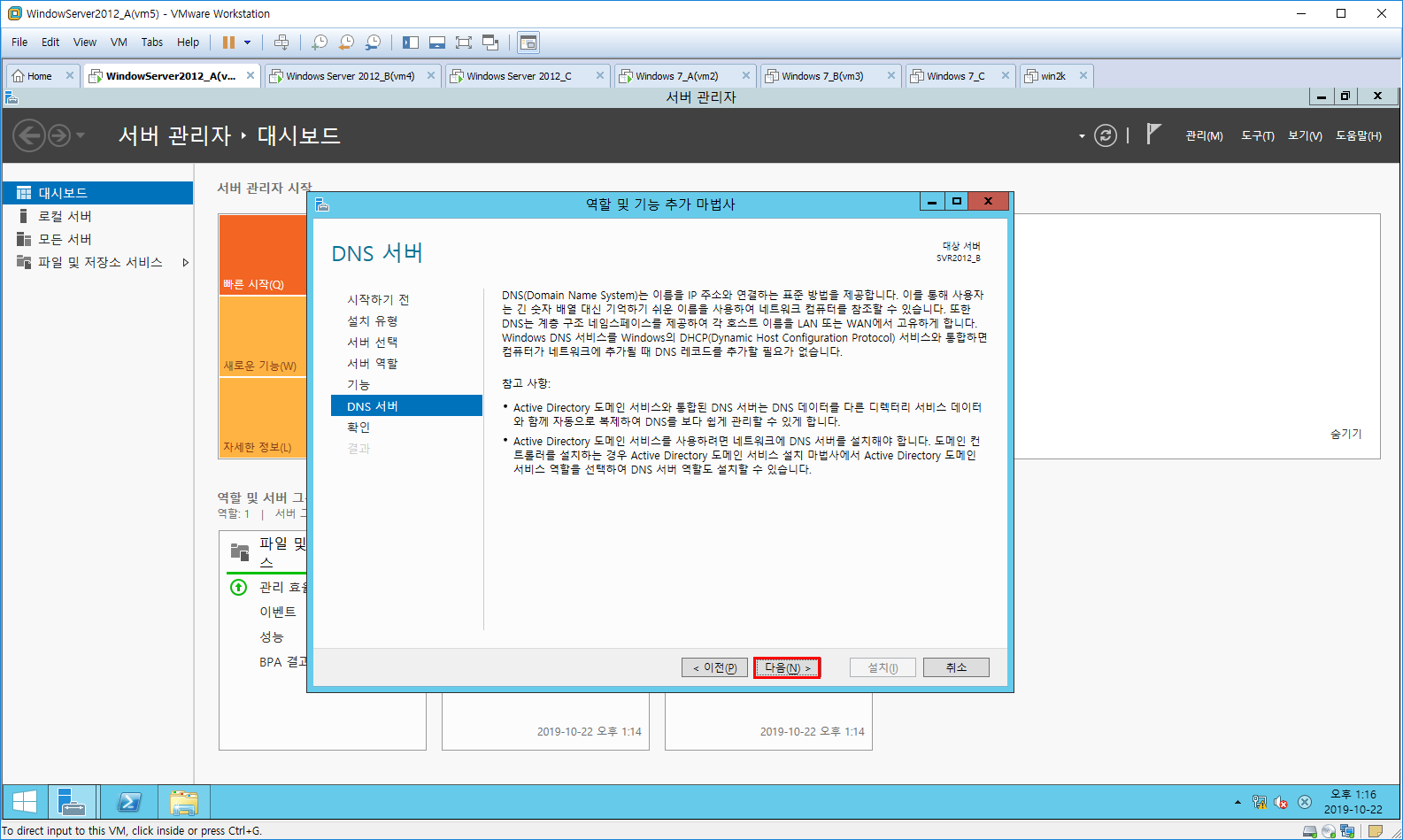Open the VMware File menu

point(19,42)
